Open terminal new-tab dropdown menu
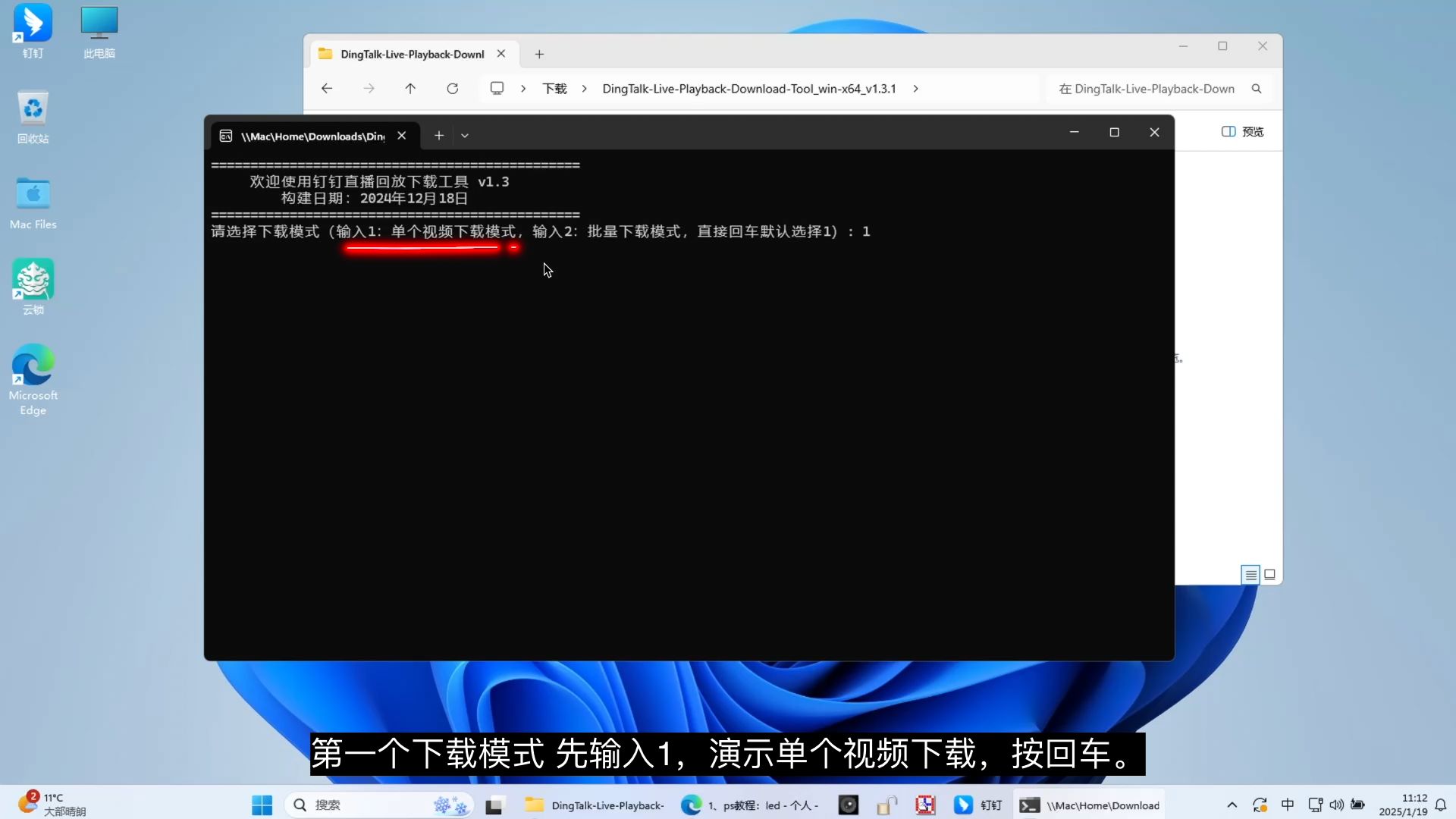1456x819 pixels. pyautogui.click(x=465, y=136)
